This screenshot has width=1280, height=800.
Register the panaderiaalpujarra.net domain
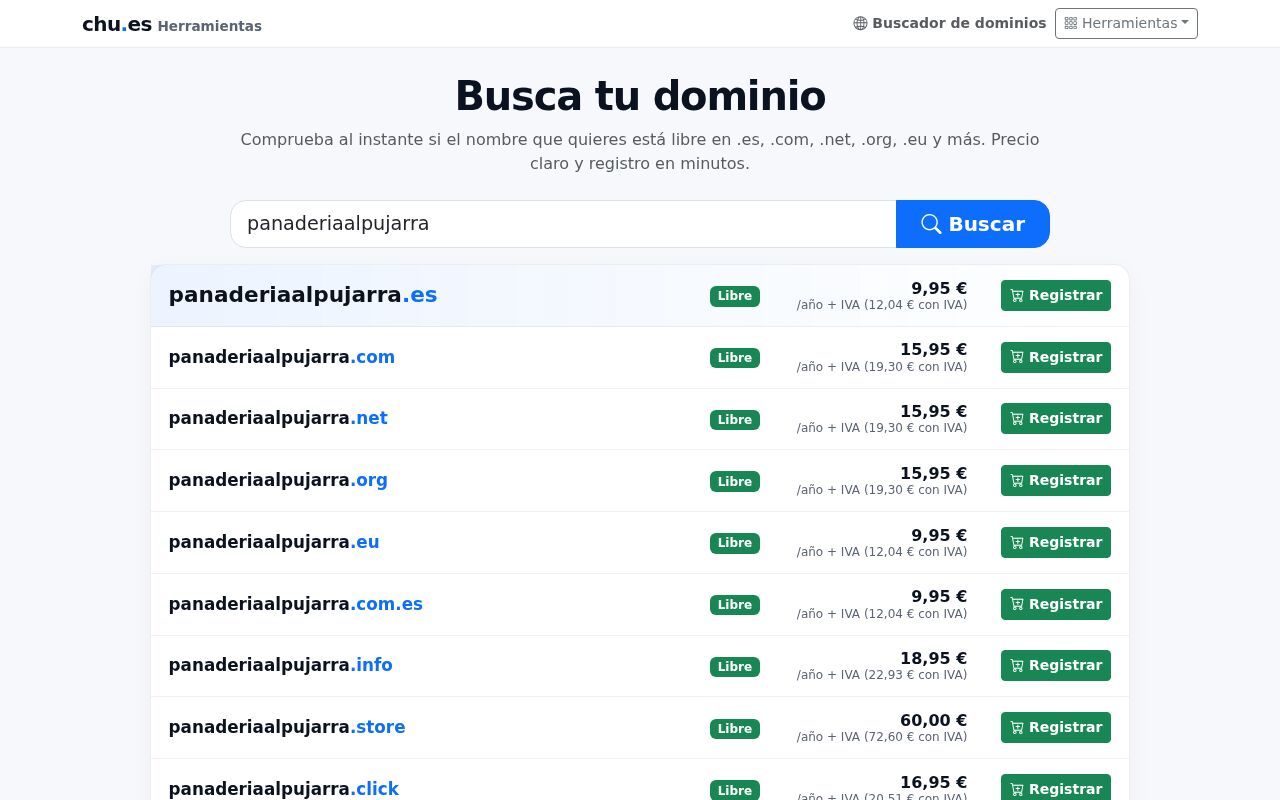pos(1056,418)
